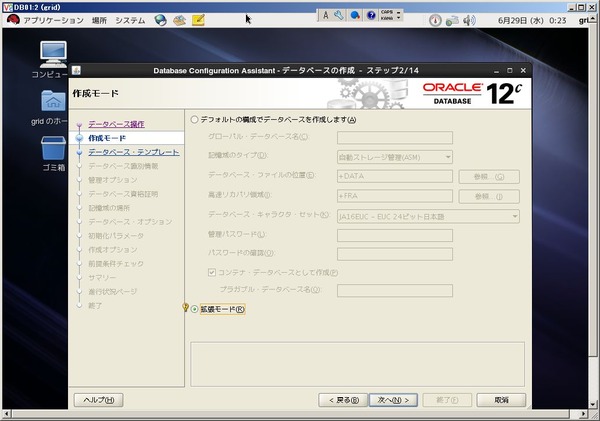This screenshot has height=421, width=600.
Task: Click the lightbulb hint icon beside 拡張モード
Action: click(x=186, y=307)
